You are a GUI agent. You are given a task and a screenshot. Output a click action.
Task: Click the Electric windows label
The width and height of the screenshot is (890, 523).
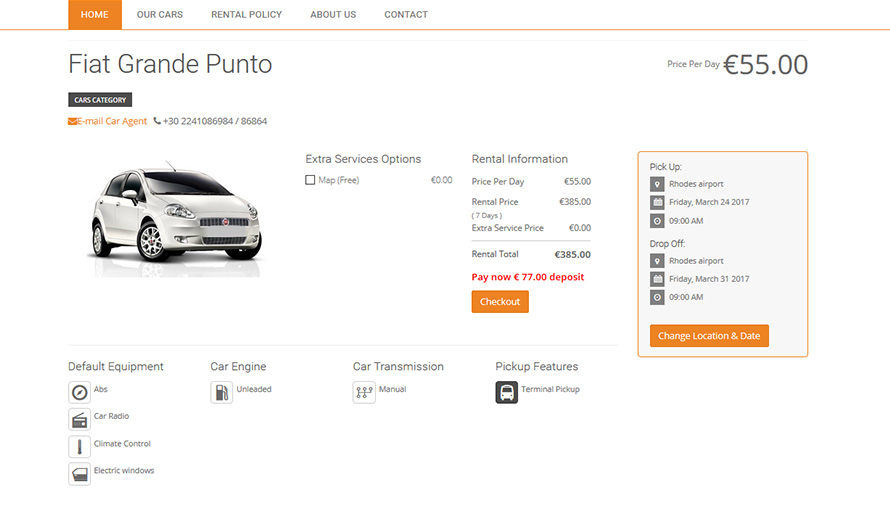point(124,470)
